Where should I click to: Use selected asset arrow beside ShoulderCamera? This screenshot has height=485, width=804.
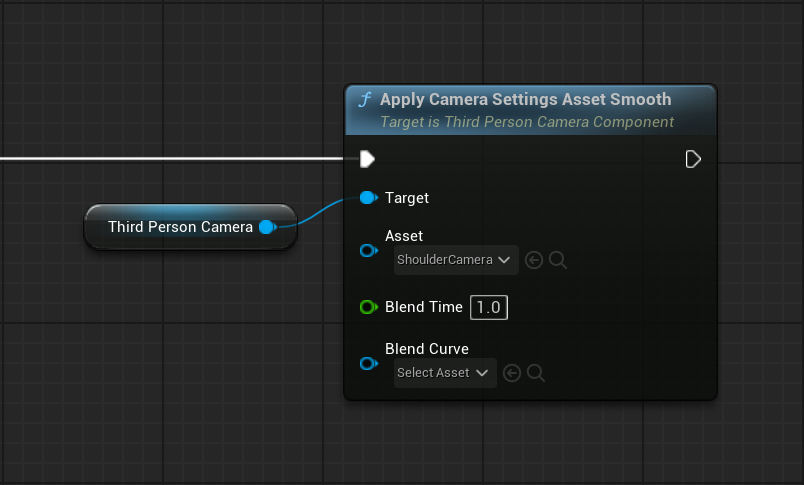coord(534,260)
